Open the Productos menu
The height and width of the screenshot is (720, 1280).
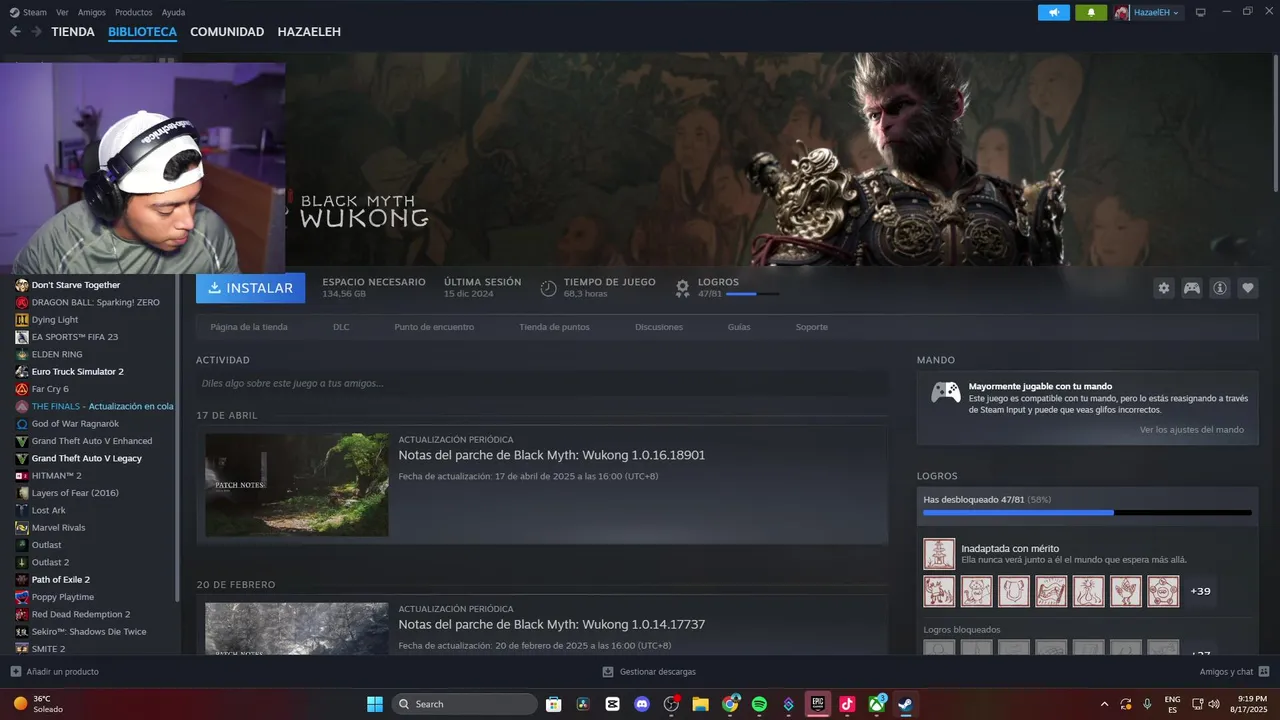coord(133,12)
